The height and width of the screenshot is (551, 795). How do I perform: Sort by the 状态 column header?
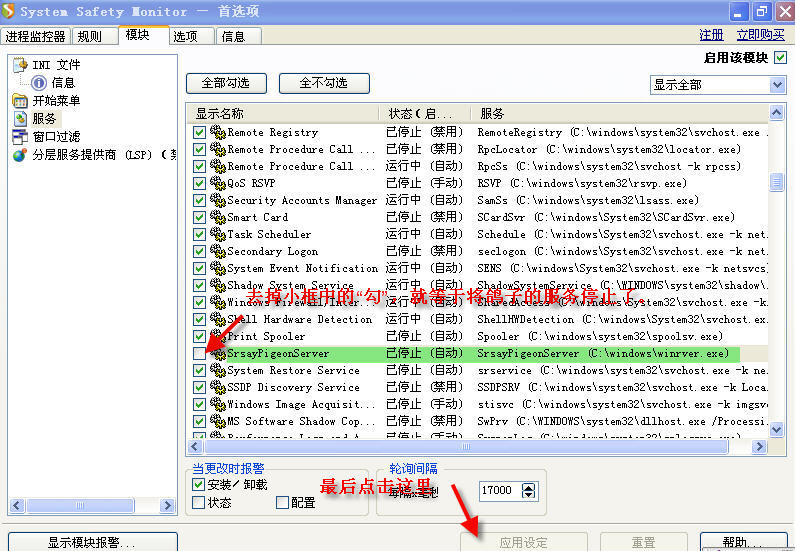[424, 114]
